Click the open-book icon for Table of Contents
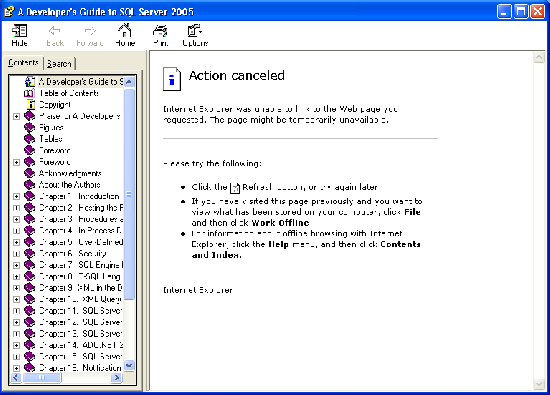550x395 pixels. click(29, 93)
